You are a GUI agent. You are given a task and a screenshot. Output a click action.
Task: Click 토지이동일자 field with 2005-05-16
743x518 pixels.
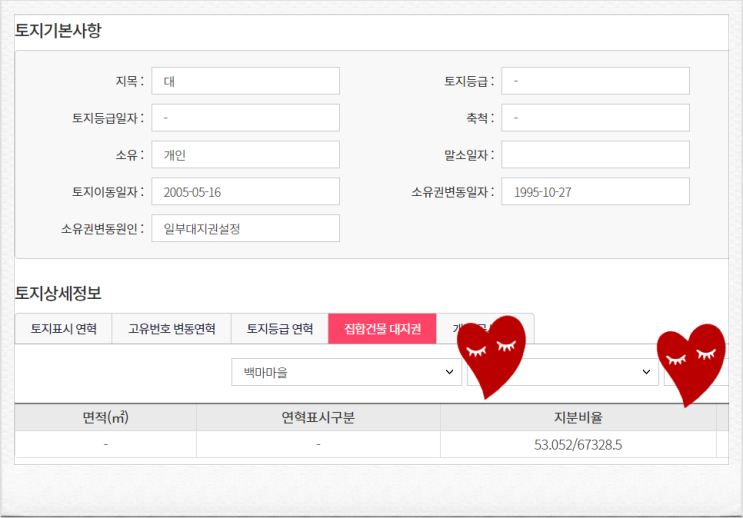(x=245, y=191)
